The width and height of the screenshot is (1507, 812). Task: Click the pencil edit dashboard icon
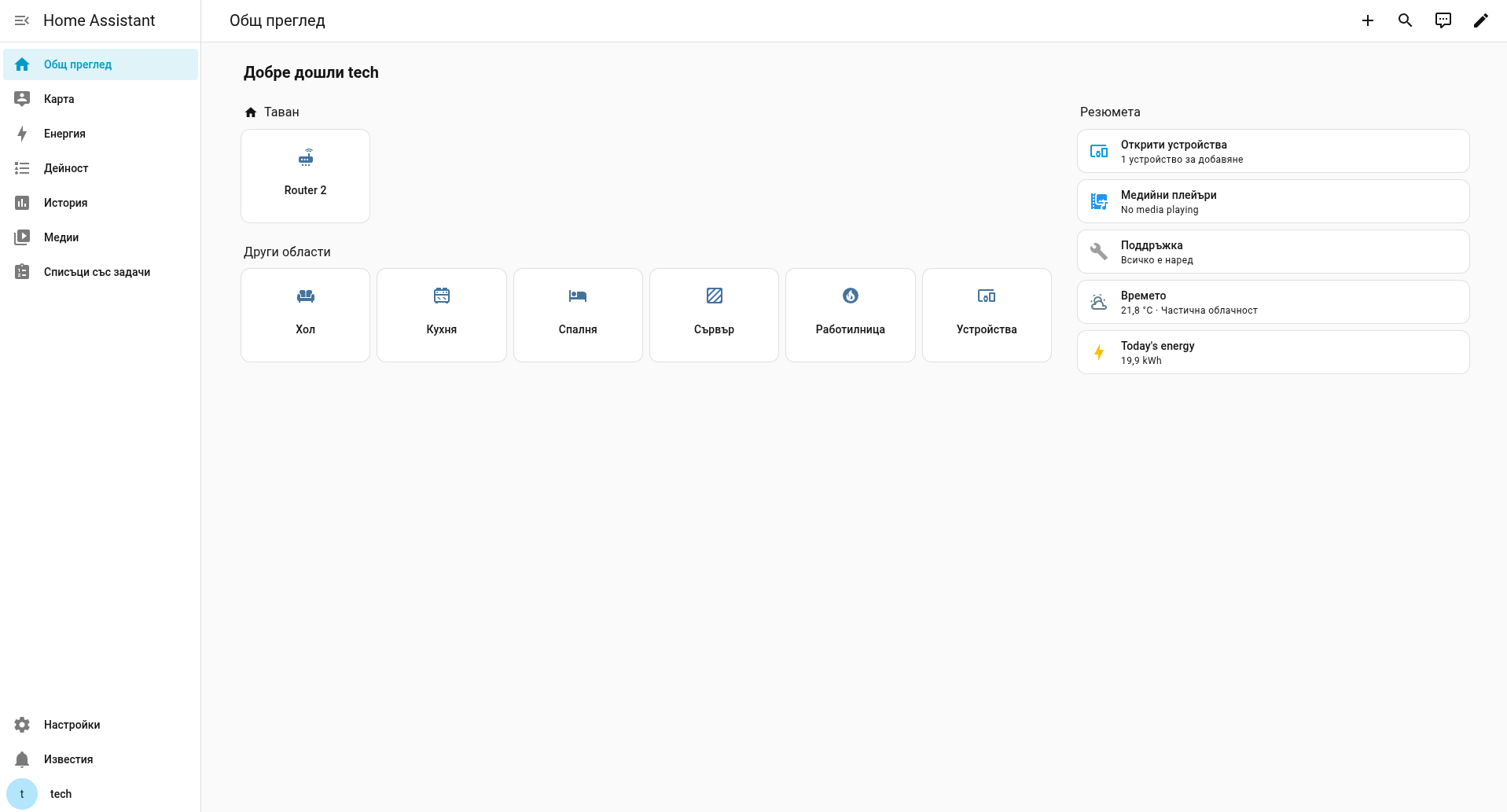point(1481,20)
